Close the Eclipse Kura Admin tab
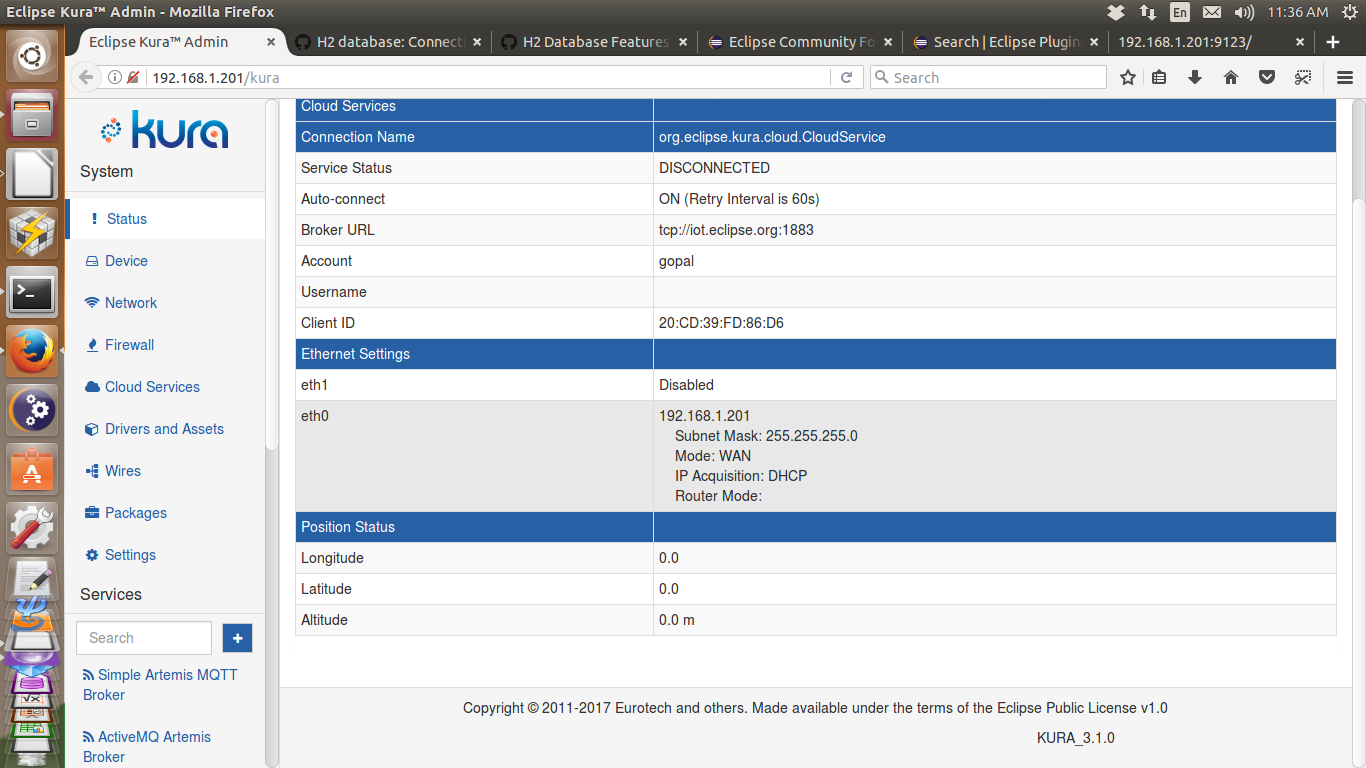Screen dimensions: 1366x768 (x=271, y=42)
